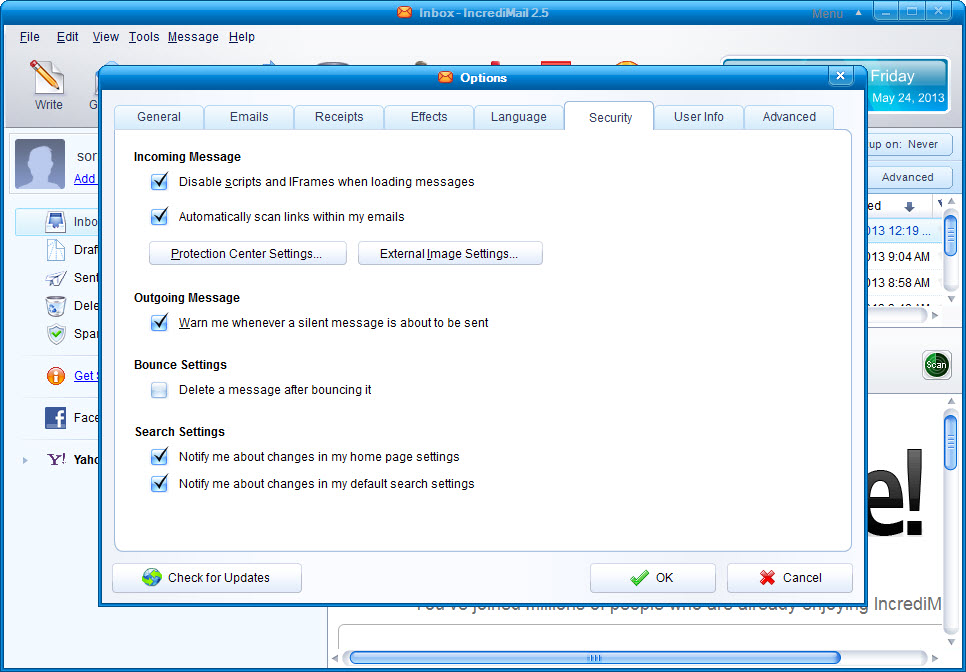Toggle Automatically scan links within my emails
Screen dimensions: 966x672
tap(160, 216)
